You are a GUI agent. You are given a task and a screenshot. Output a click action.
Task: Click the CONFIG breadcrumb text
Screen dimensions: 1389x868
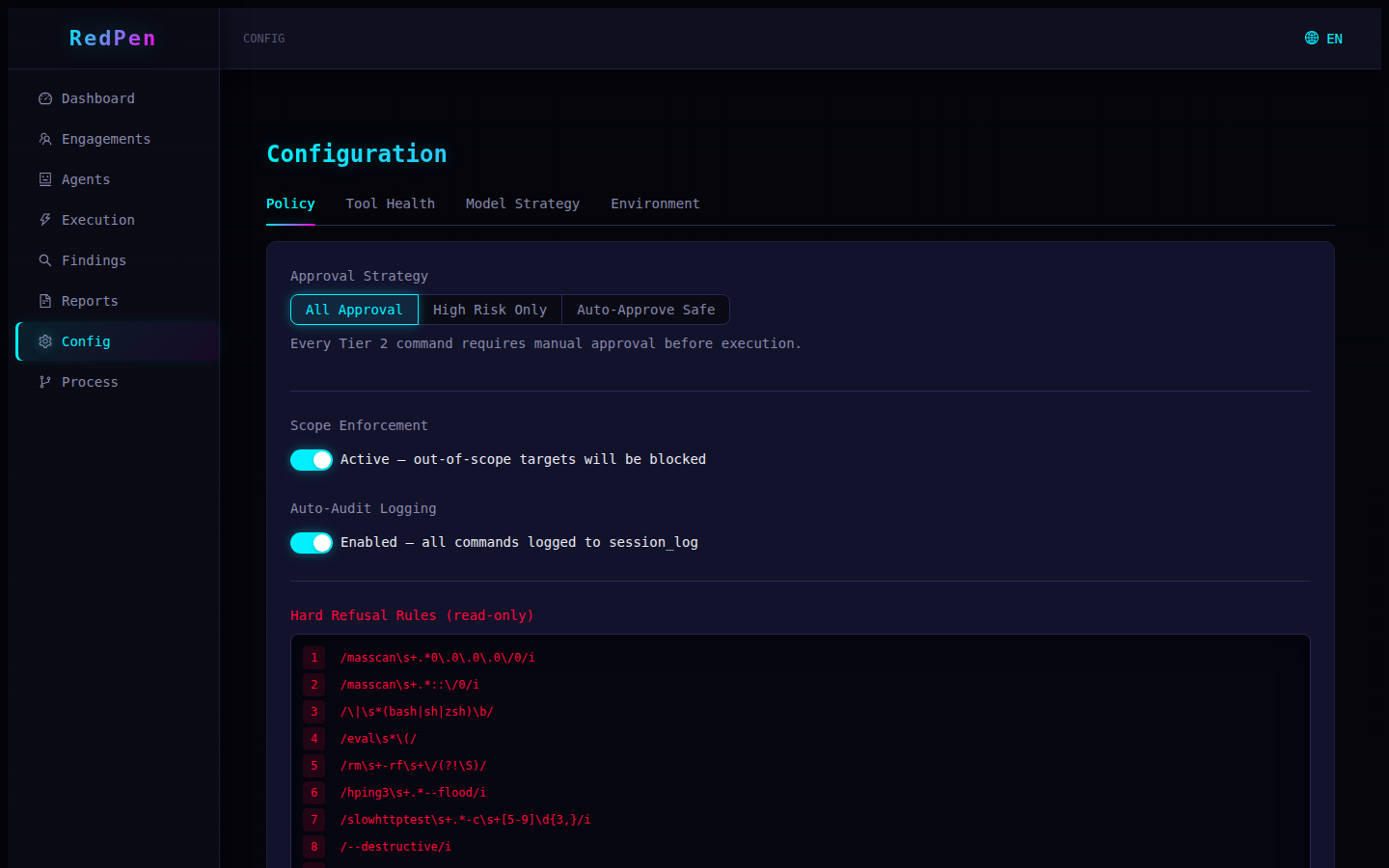[264, 39]
